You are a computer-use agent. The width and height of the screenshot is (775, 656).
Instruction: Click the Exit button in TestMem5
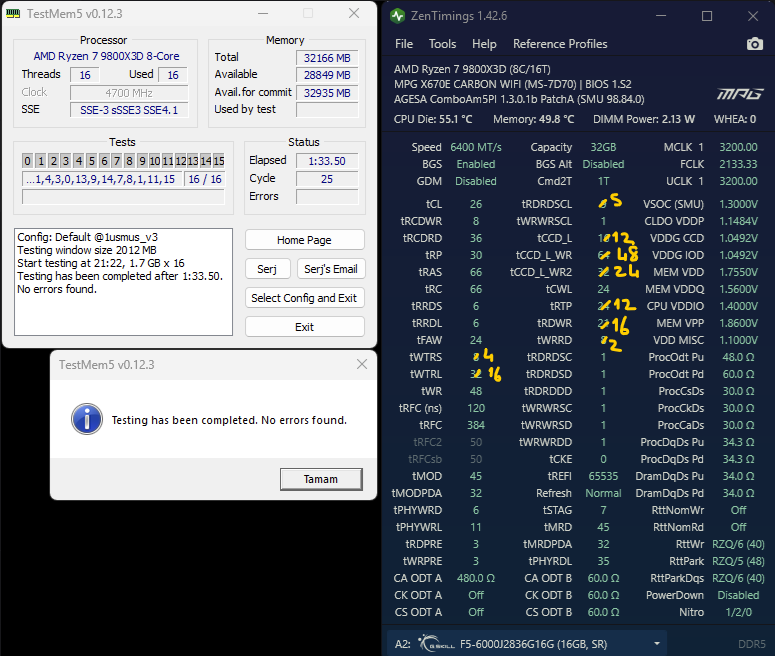(304, 327)
